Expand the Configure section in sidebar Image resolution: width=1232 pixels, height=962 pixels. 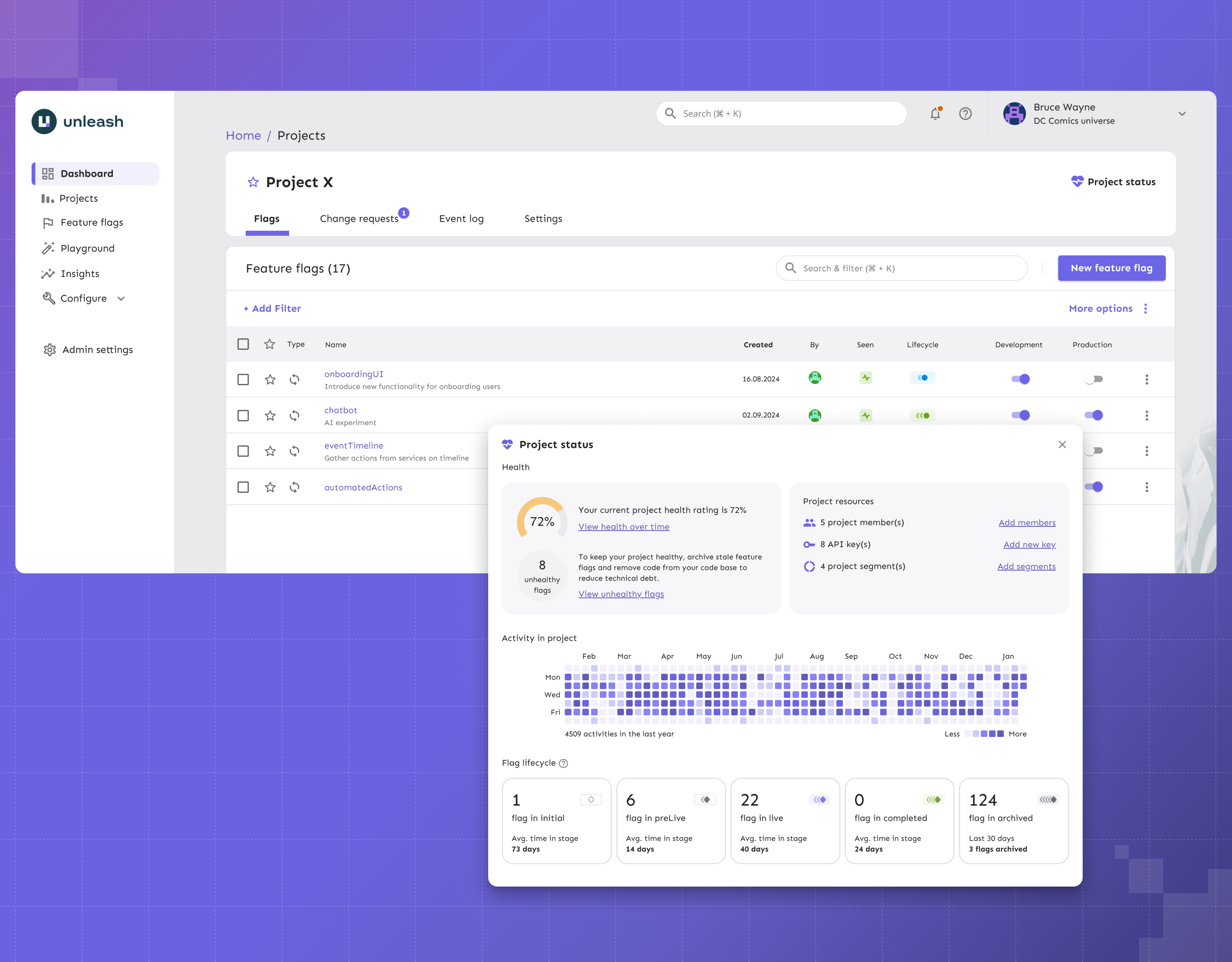(x=121, y=298)
